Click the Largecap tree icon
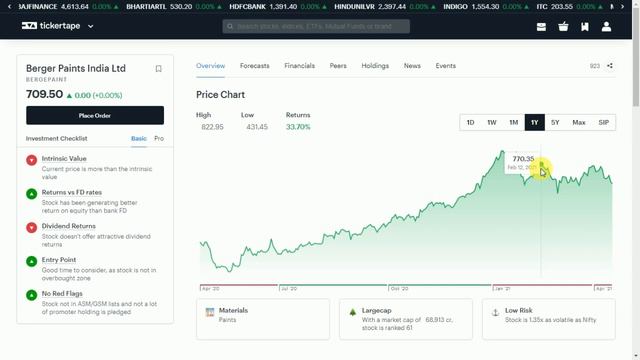 [353, 312]
